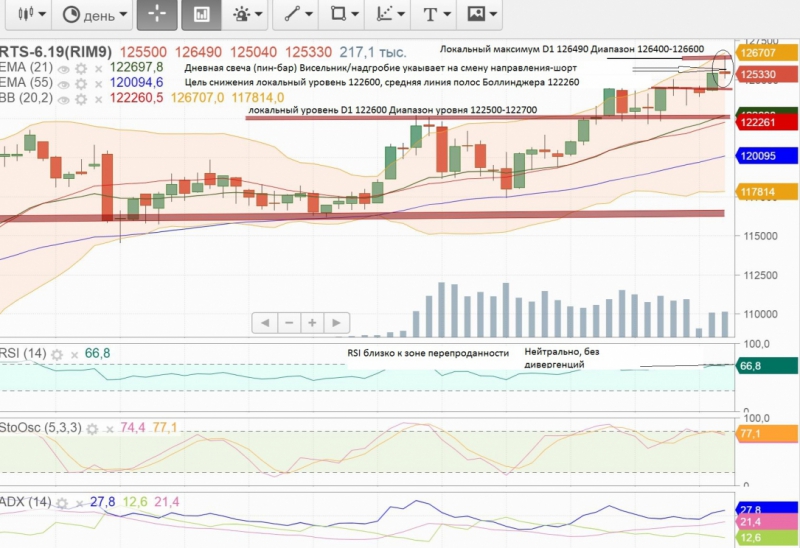Click the 77,1 stochastic value label
The image size is (800, 548).
tap(766, 434)
